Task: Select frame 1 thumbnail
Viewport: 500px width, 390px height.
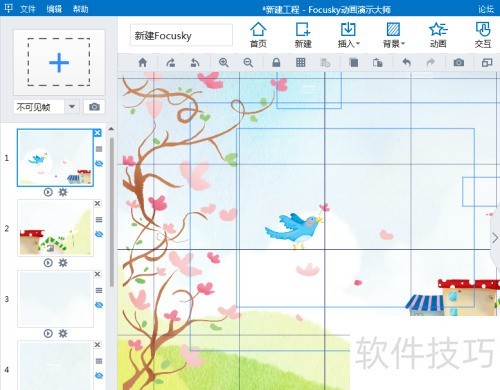Action: click(55, 158)
